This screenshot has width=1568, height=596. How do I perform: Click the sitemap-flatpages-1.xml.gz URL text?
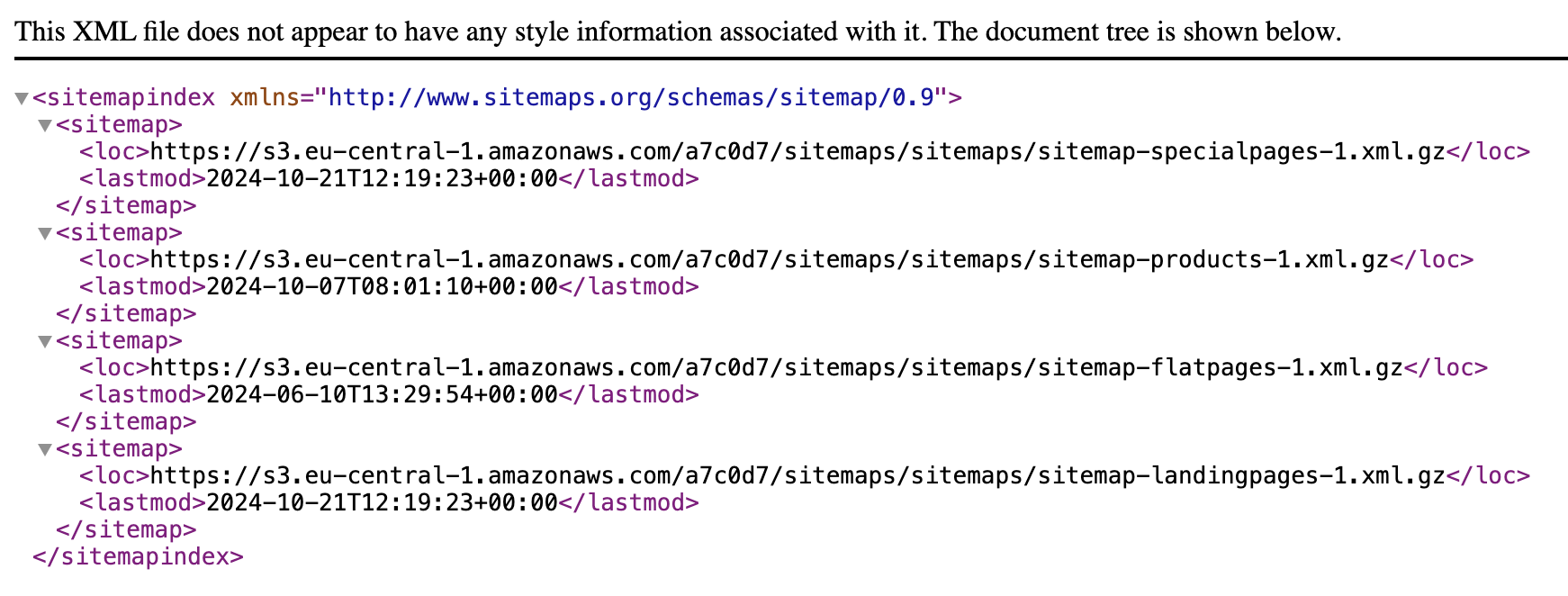tap(776, 367)
